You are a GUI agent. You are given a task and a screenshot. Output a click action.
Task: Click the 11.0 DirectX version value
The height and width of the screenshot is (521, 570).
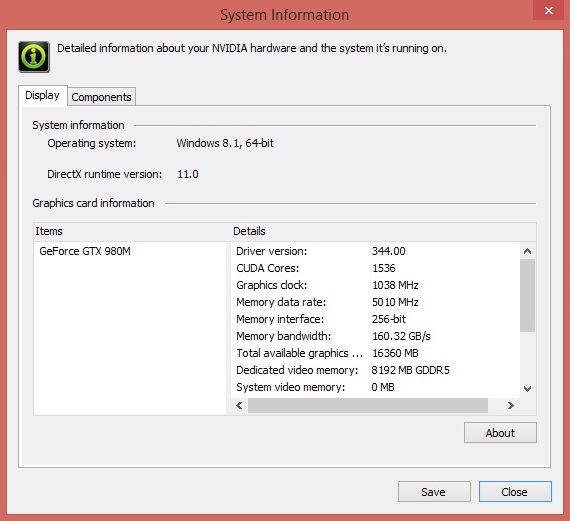[188, 174]
